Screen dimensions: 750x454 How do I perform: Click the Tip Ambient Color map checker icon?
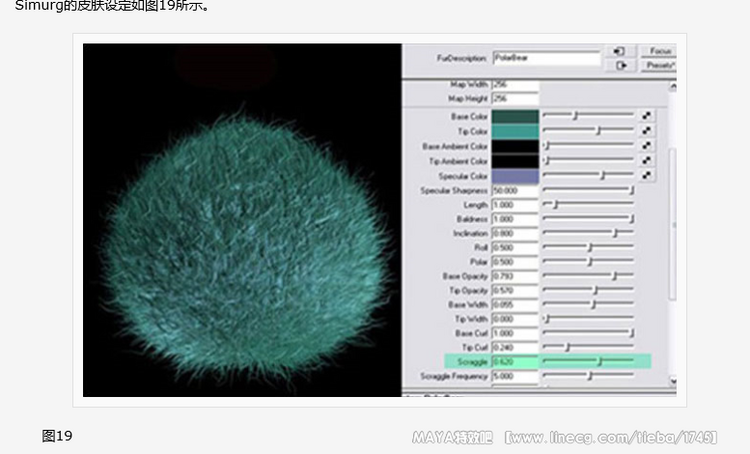(646, 160)
